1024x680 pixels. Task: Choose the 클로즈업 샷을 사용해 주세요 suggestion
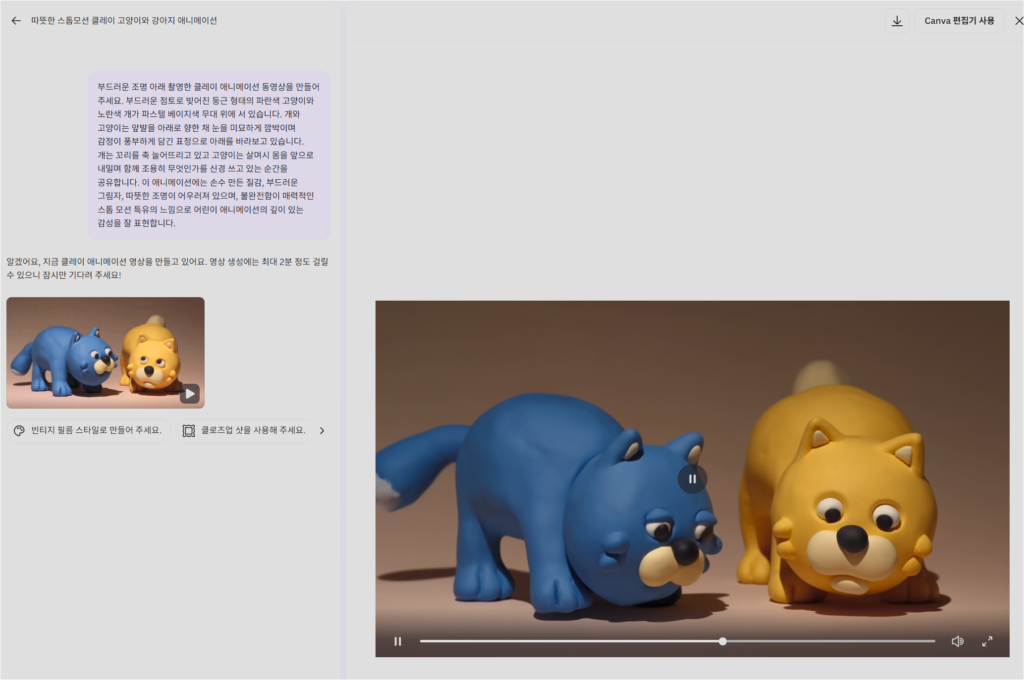[252, 431]
